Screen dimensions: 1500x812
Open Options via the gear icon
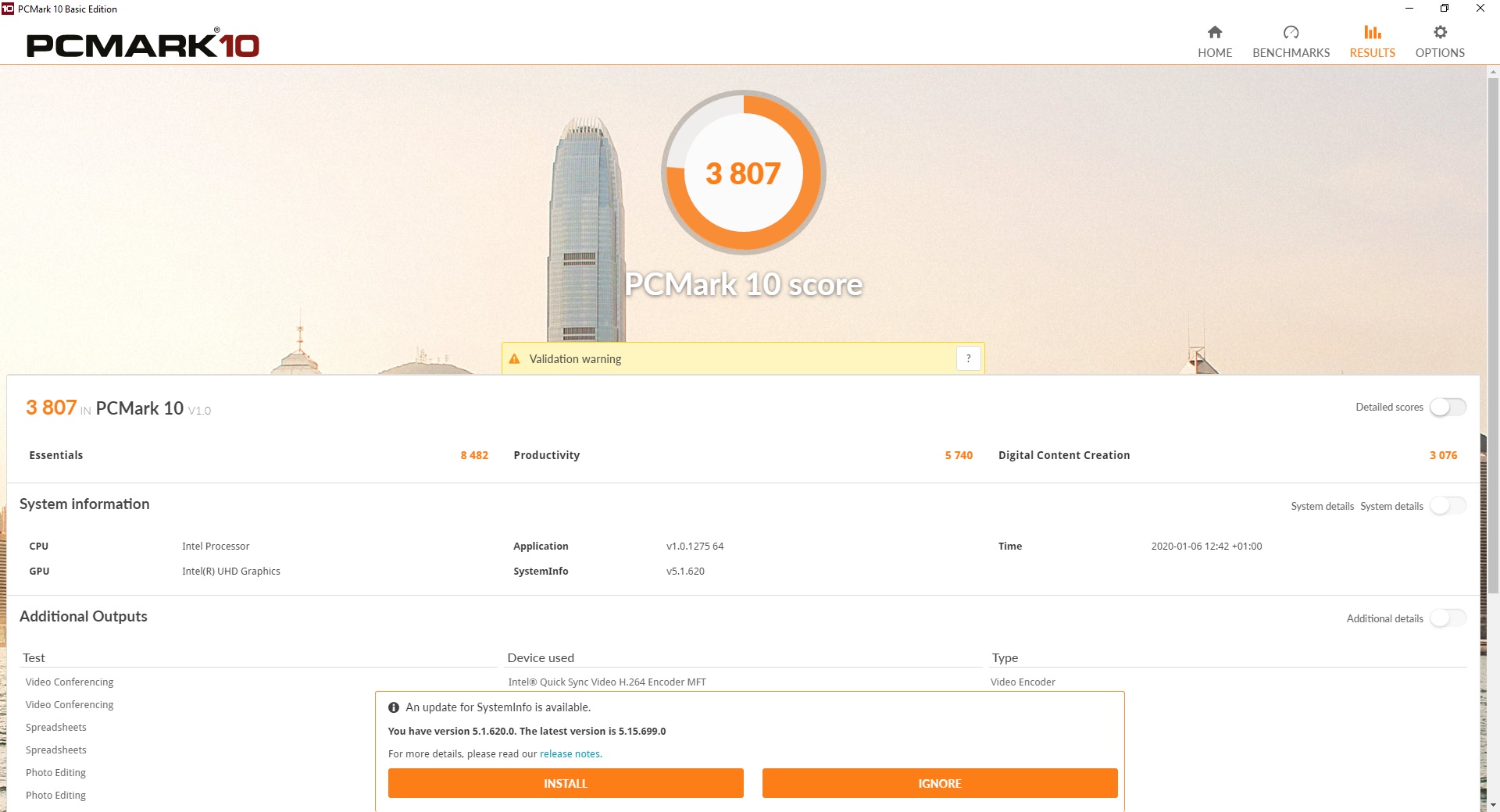[x=1440, y=32]
